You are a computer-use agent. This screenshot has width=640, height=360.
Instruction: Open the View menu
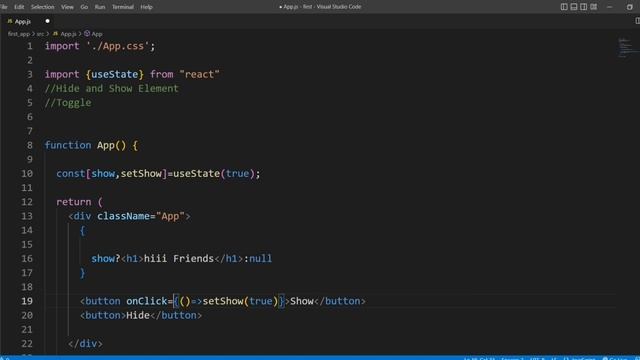(x=67, y=7)
